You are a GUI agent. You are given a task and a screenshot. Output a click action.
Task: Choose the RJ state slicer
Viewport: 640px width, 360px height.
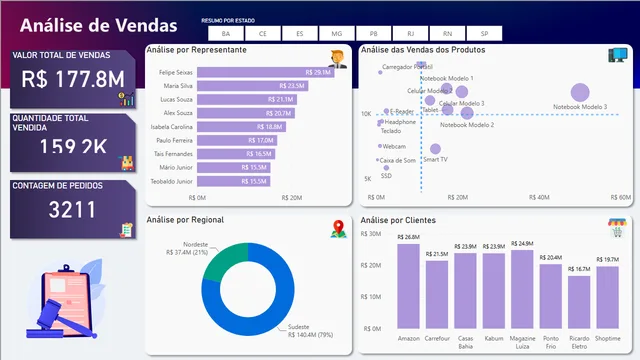(x=411, y=33)
